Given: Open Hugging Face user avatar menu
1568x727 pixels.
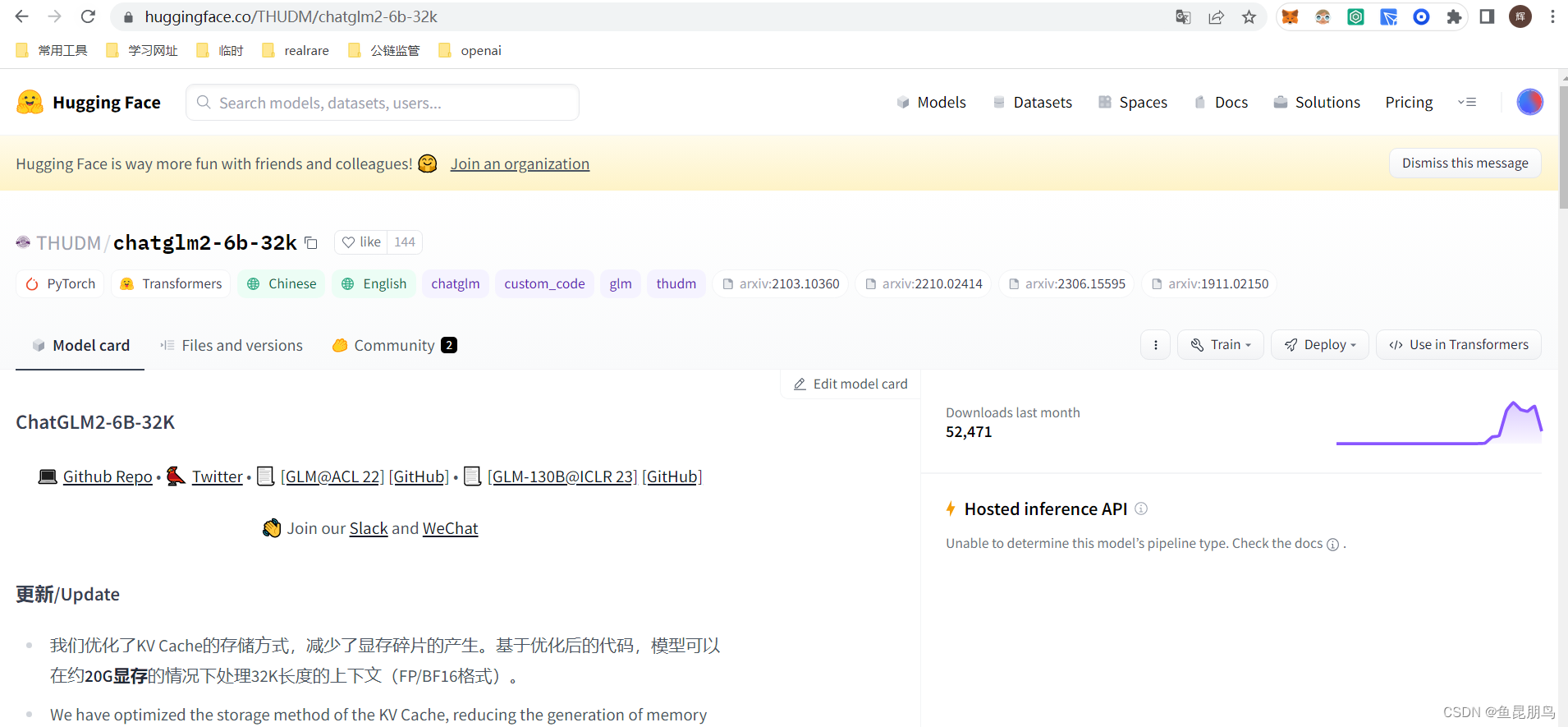Looking at the screenshot, I should coord(1529,102).
